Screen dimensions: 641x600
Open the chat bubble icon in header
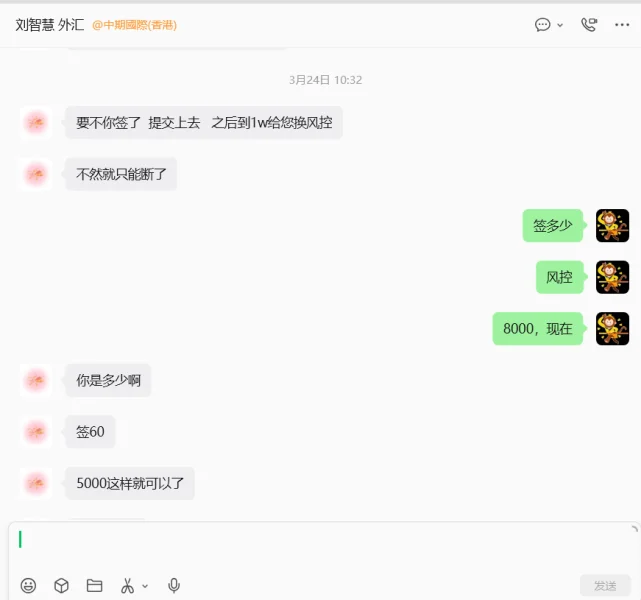point(542,25)
